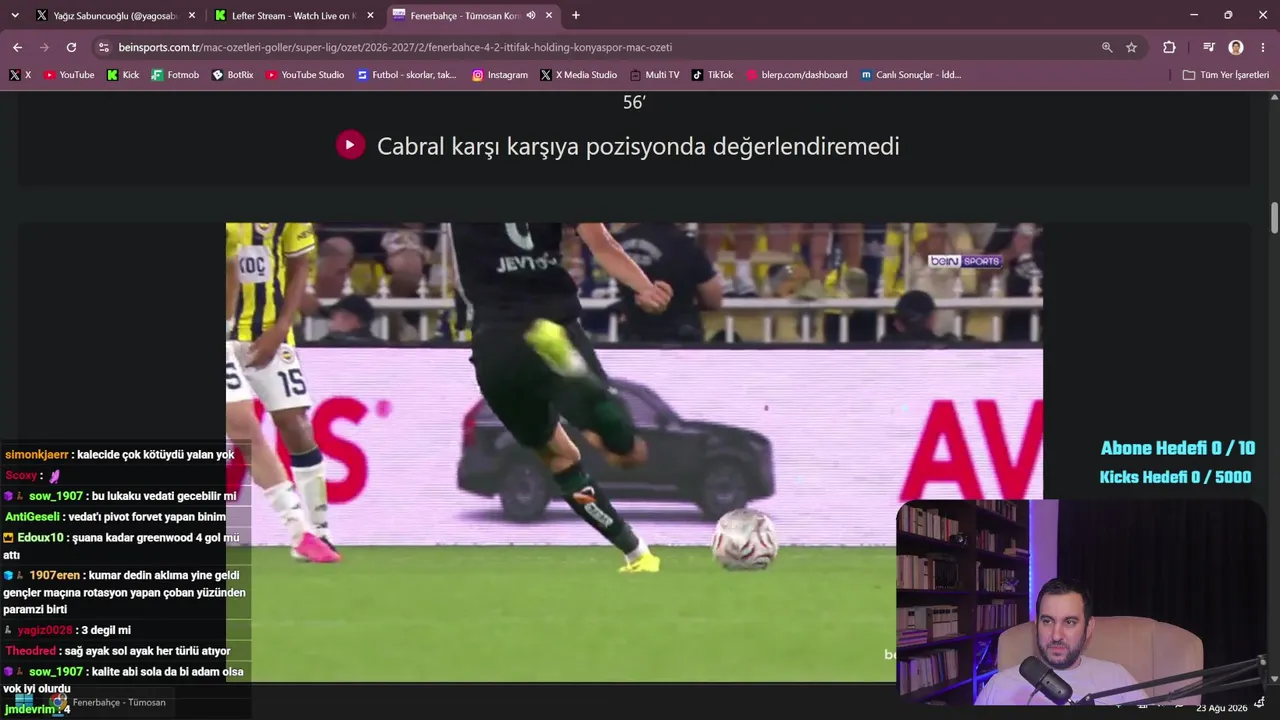
Task: Open the Fotmob bookmark
Action: click(175, 75)
